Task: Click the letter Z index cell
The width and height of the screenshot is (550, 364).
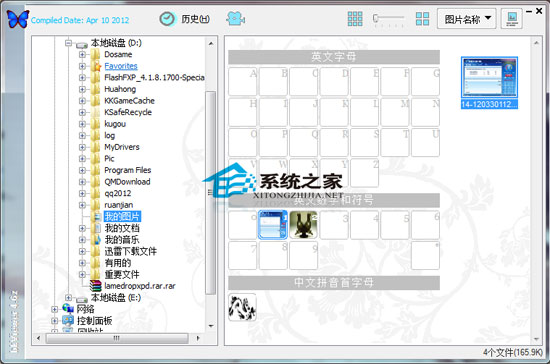Action: [x=364, y=173]
